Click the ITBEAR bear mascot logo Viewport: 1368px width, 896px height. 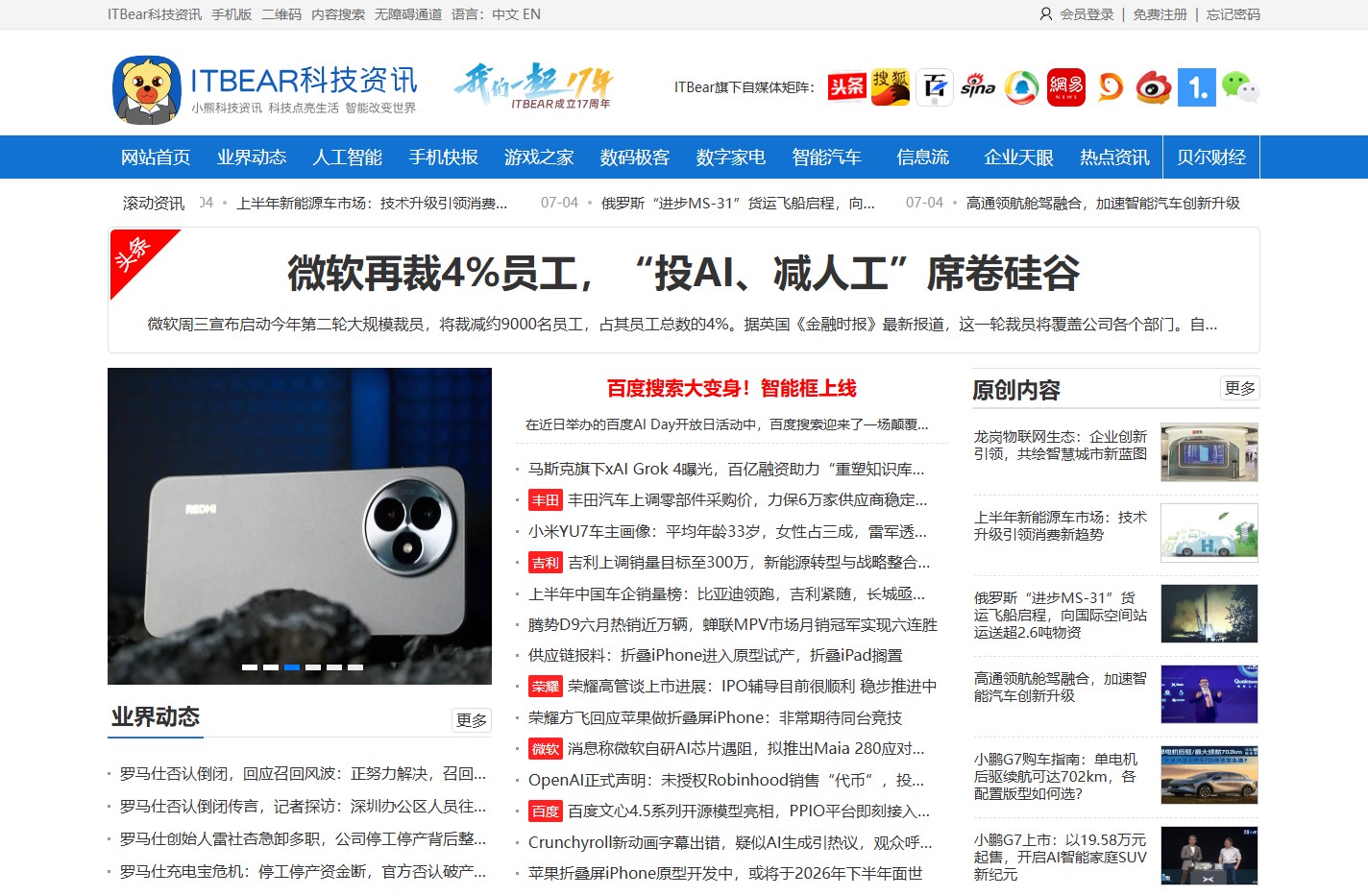147,89
